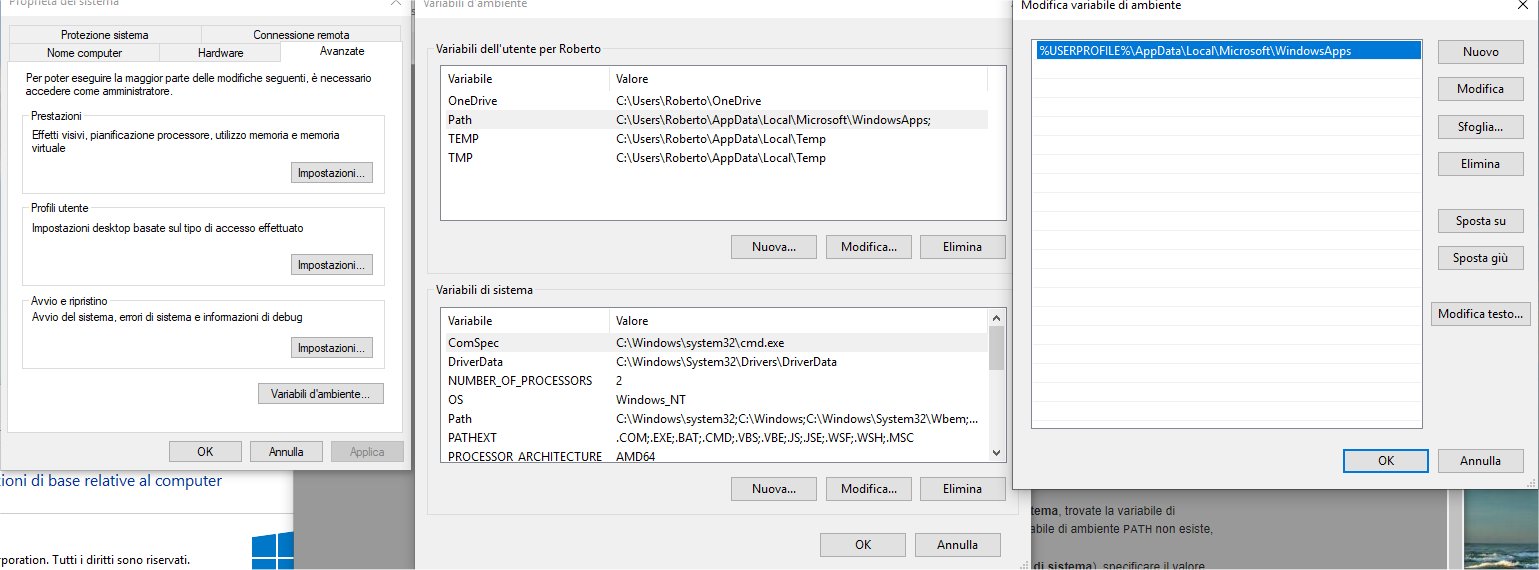Open the Protezione sistema tab
This screenshot has height=570, width=1539.
[x=104, y=34]
